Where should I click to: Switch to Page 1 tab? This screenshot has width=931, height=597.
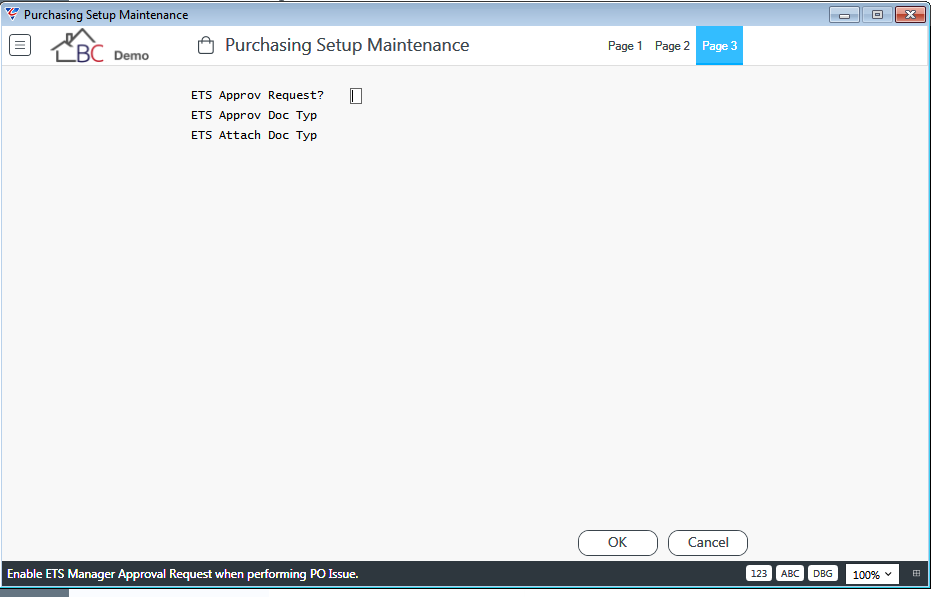click(625, 46)
